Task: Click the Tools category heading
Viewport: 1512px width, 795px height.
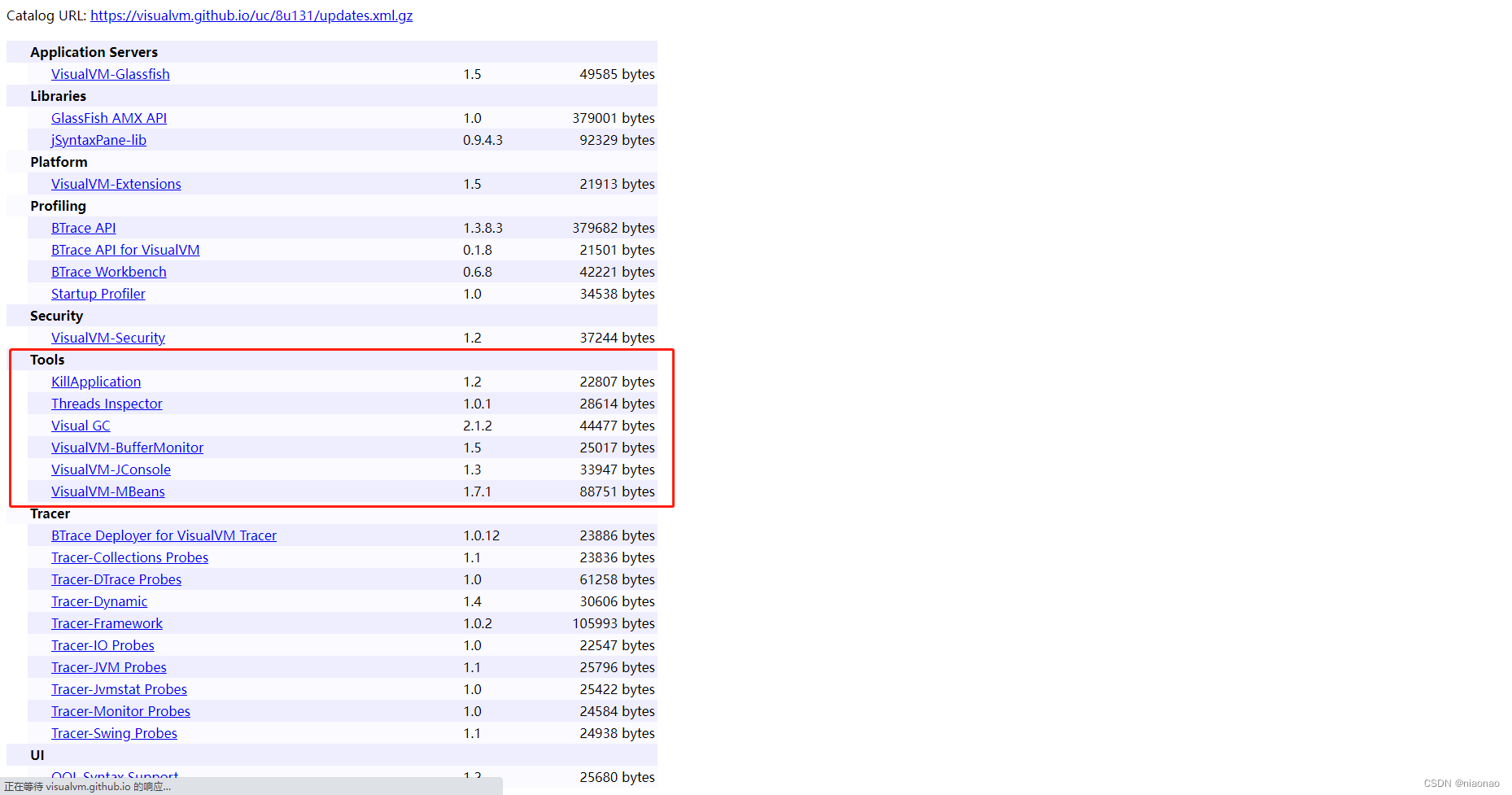Action: (47, 360)
